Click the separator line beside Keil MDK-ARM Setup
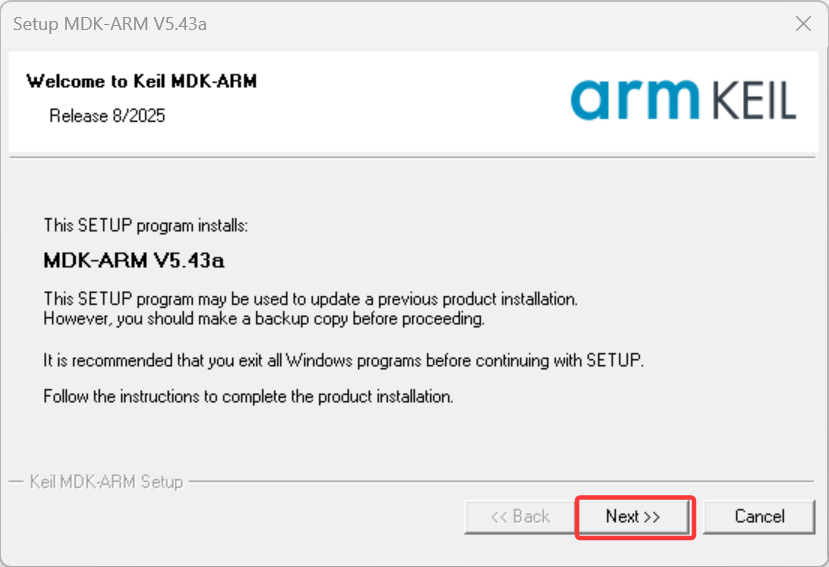Screen dimensions: 829x567 click(x=501, y=481)
